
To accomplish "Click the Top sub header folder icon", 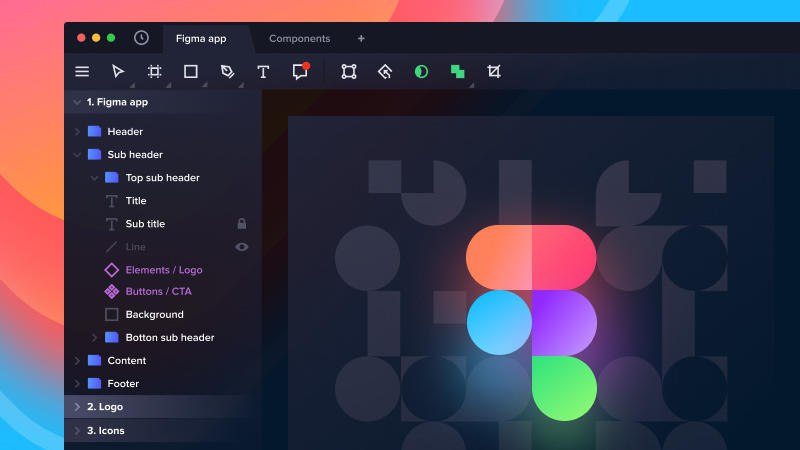I will coord(112,178).
